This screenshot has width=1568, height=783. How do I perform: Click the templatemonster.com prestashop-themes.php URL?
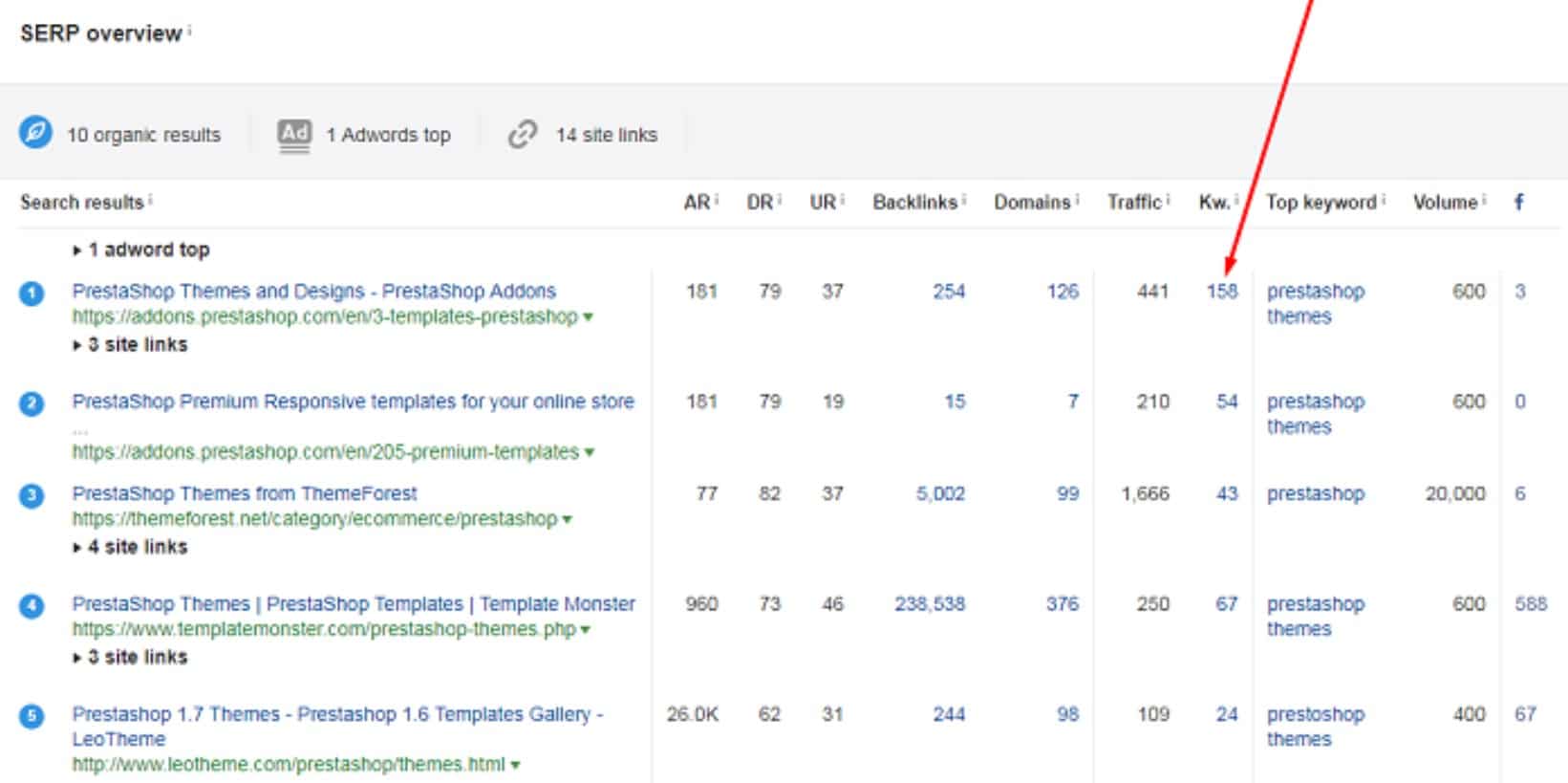pos(324,629)
